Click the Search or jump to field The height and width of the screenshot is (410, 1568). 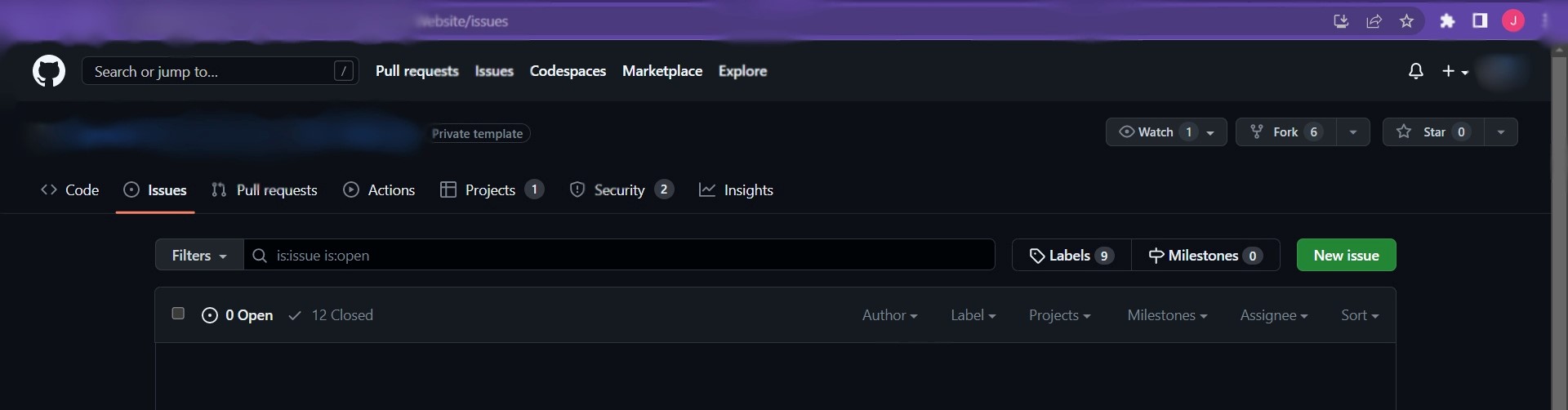[x=220, y=71]
